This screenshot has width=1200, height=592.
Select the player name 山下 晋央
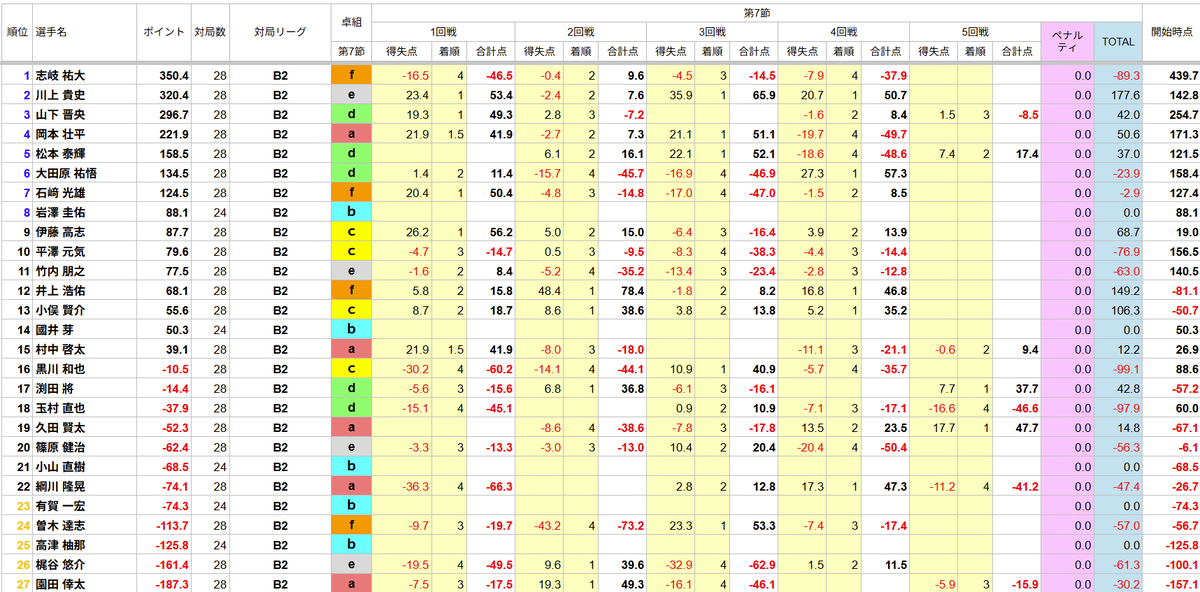click(x=60, y=114)
